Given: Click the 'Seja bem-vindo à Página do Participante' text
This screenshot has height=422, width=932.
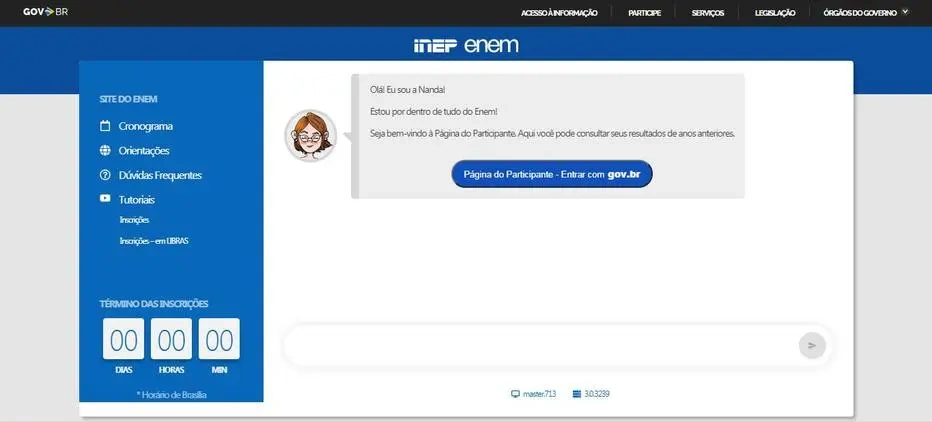Looking at the screenshot, I should pos(552,134).
